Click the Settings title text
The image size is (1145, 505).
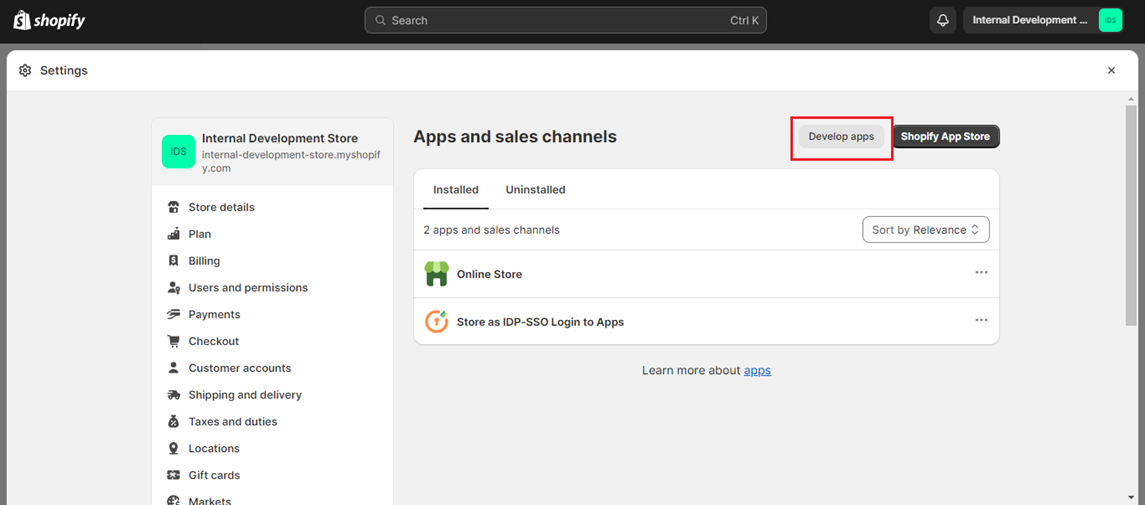coord(64,71)
